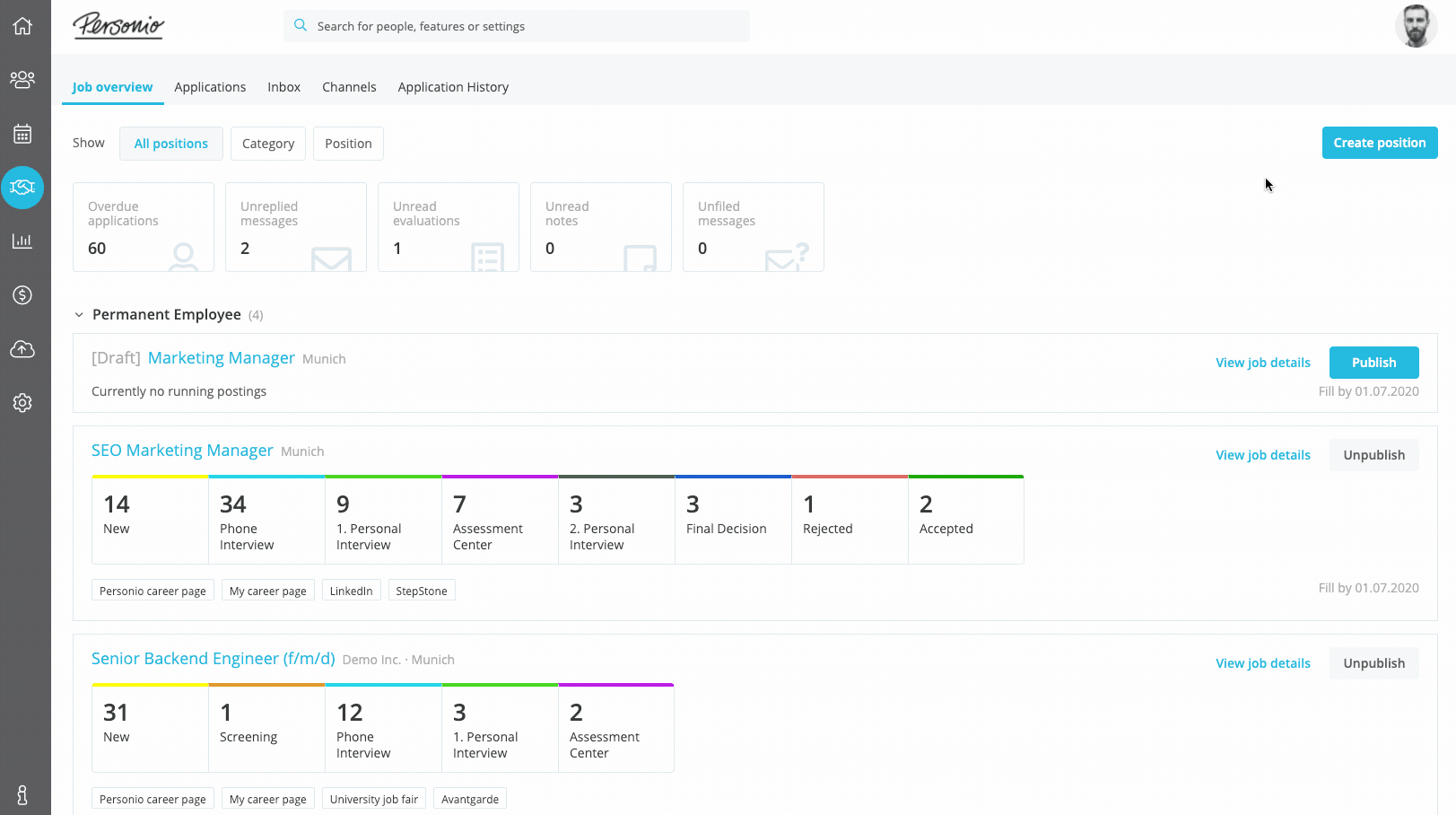Open the reports bar chart icon

(x=22, y=241)
